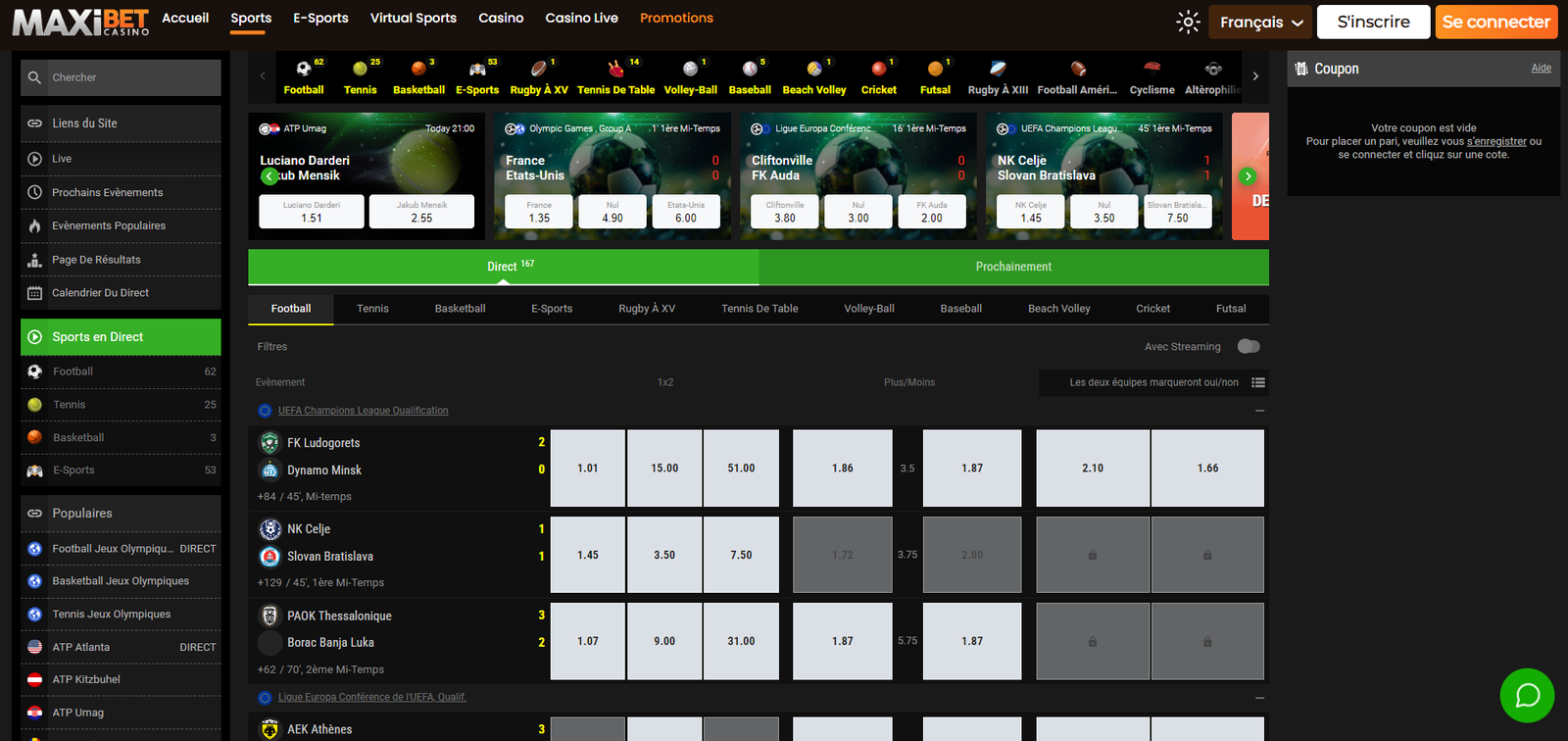Click the Se connecter button

pos(1495,22)
